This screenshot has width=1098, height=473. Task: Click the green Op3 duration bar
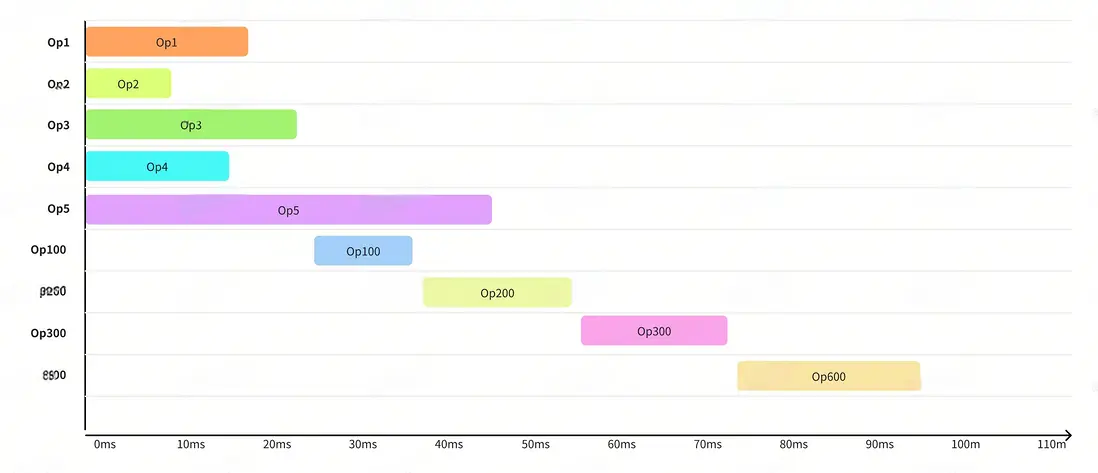[x=191, y=125]
